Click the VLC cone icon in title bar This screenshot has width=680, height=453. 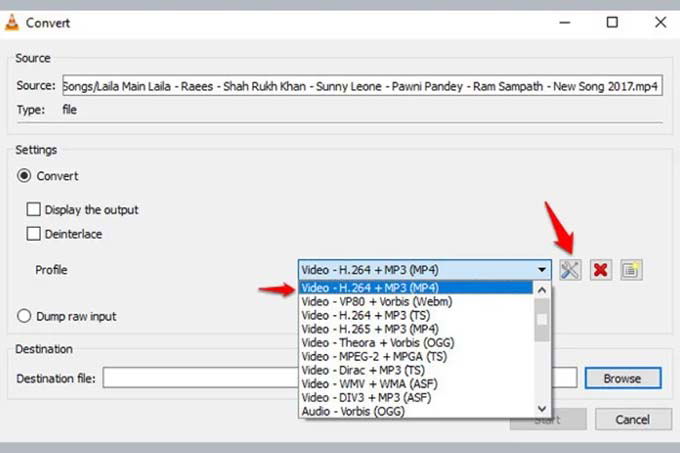[x=12, y=23]
